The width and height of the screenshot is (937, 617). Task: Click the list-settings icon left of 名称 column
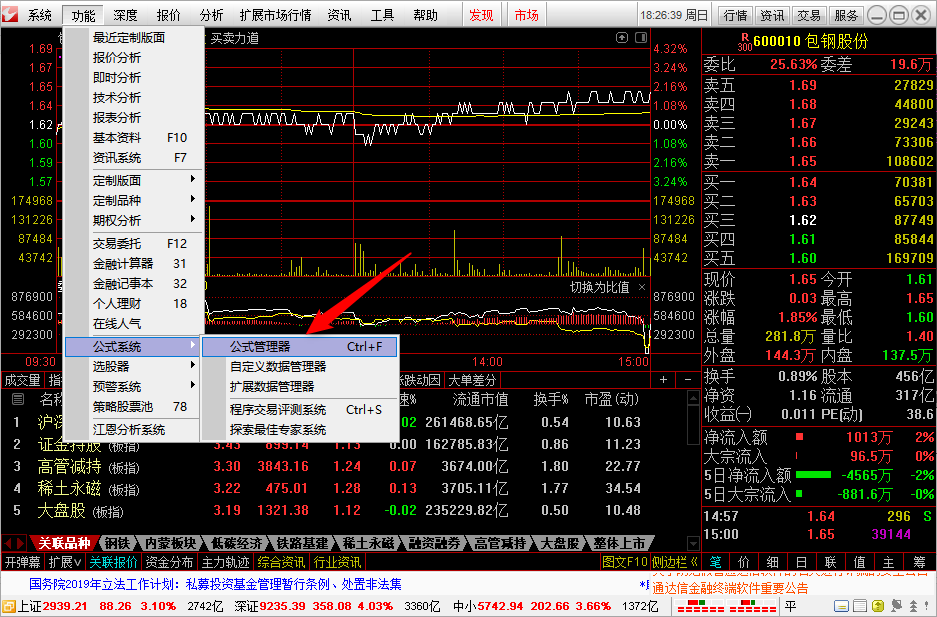(18, 399)
